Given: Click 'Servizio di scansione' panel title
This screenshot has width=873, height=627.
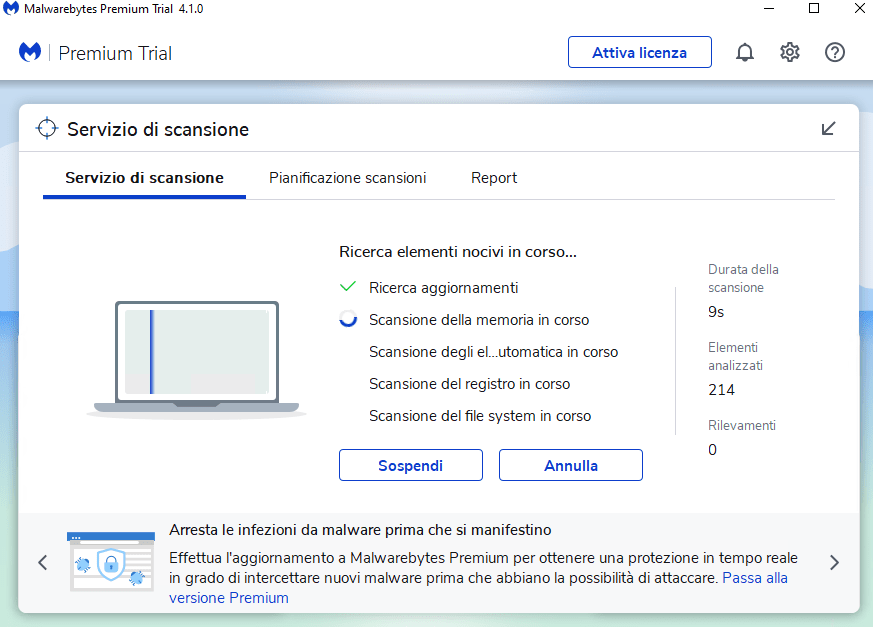Looking at the screenshot, I should [x=158, y=129].
